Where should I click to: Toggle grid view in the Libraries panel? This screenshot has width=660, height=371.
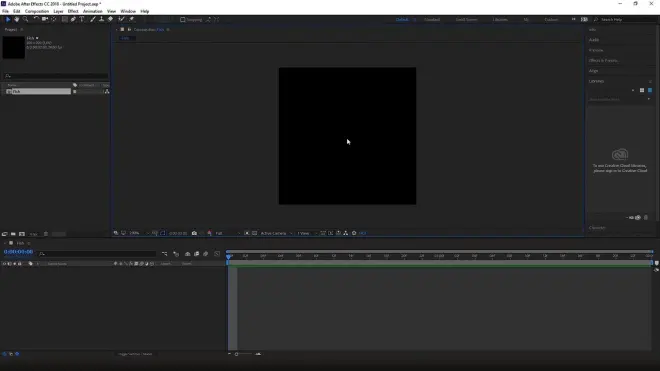click(x=642, y=90)
